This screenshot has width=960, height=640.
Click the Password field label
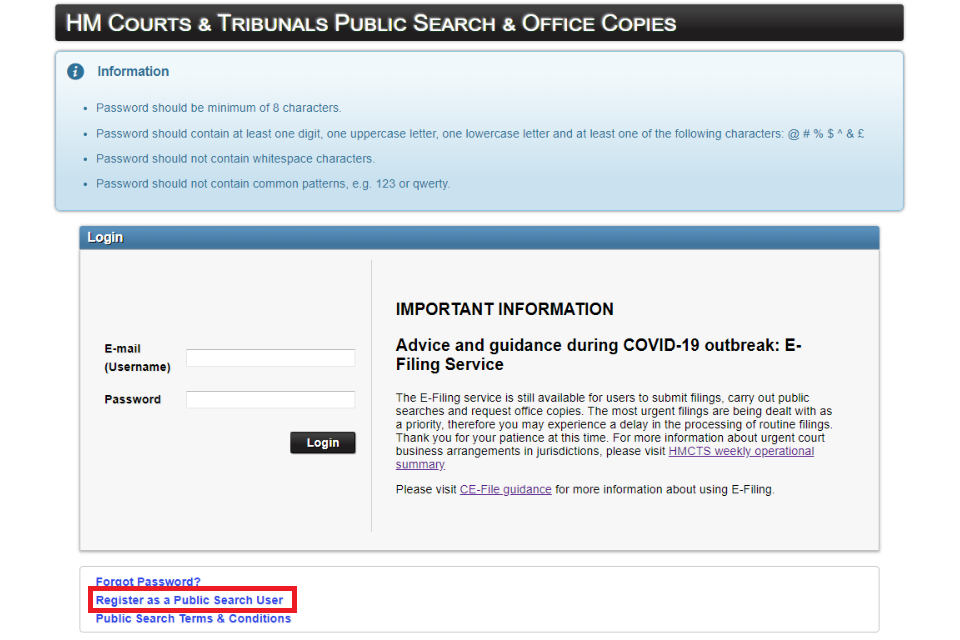tap(132, 400)
